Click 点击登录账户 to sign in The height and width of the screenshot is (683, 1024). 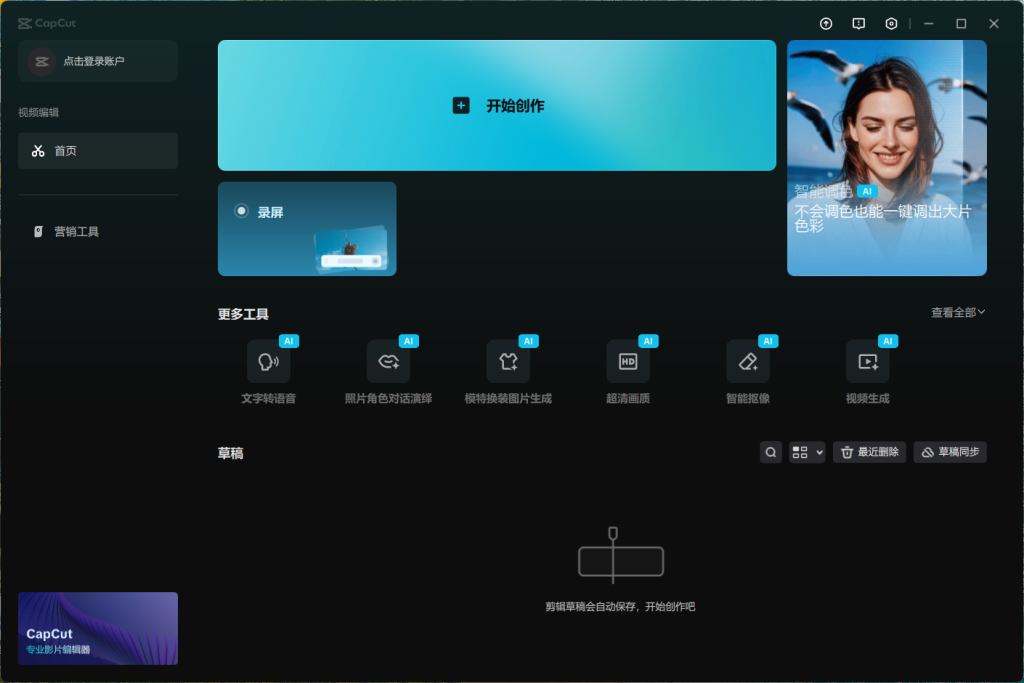coord(97,61)
